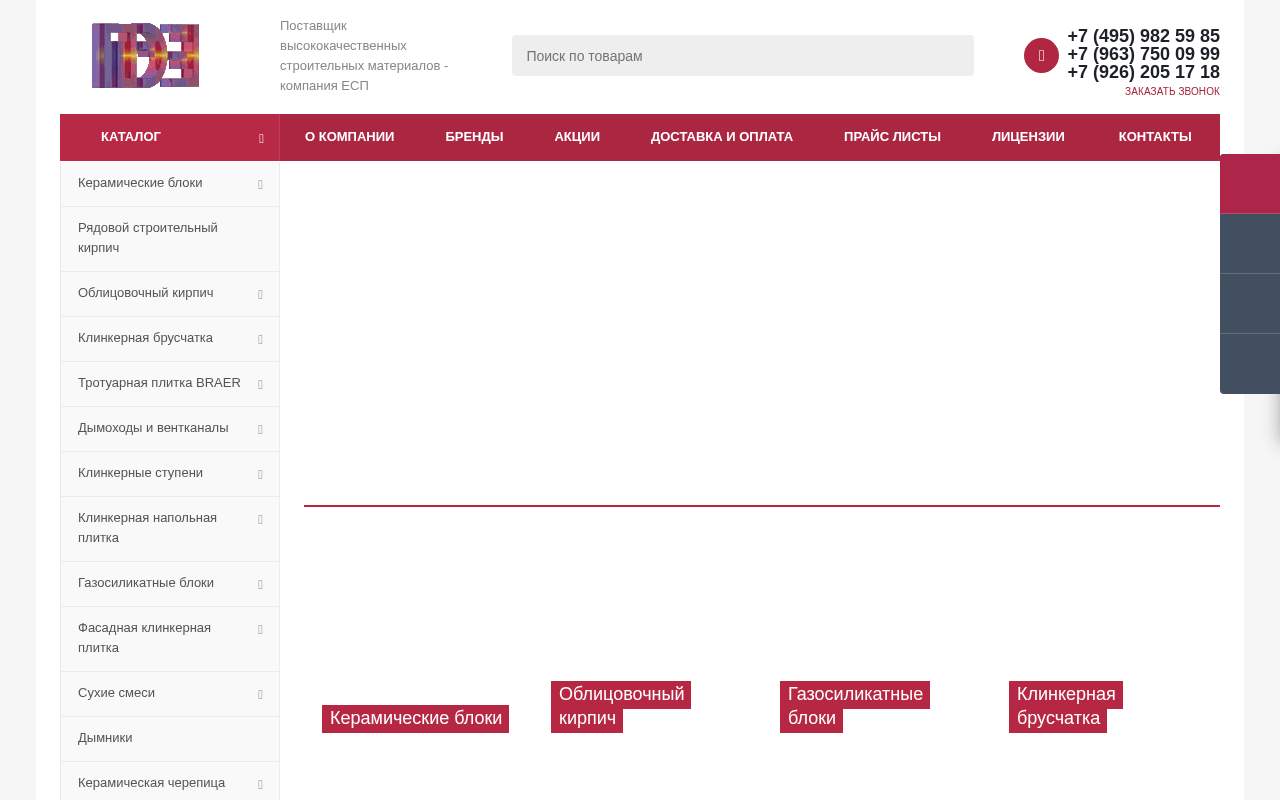The width and height of the screenshot is (1280, 800).
Task: Expand the Газосиликатные блоки sidebar arrow
Action: tap(260, 584)
